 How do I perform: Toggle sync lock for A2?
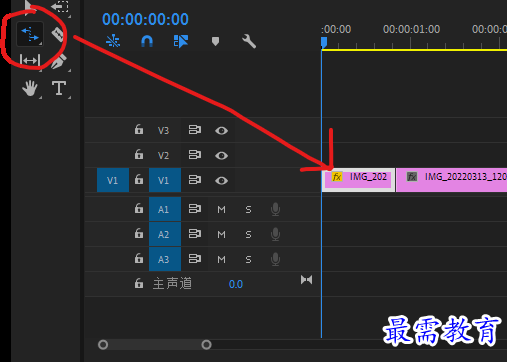(x=195, y=234)
